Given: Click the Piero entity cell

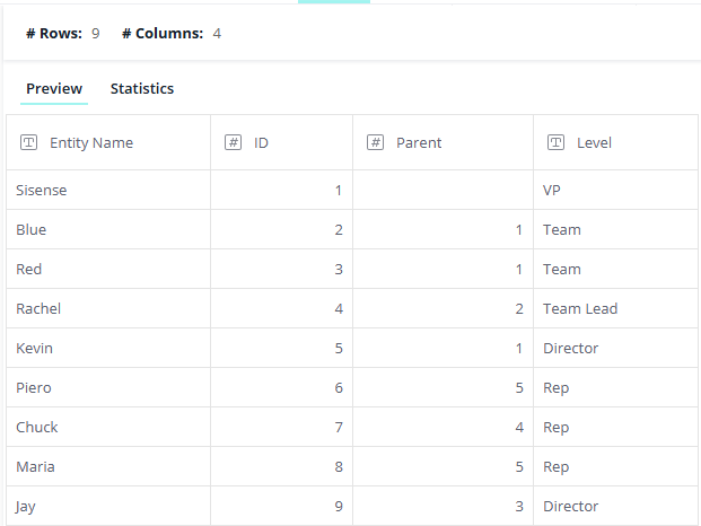Looking at the screenshot, I should 33,388.
